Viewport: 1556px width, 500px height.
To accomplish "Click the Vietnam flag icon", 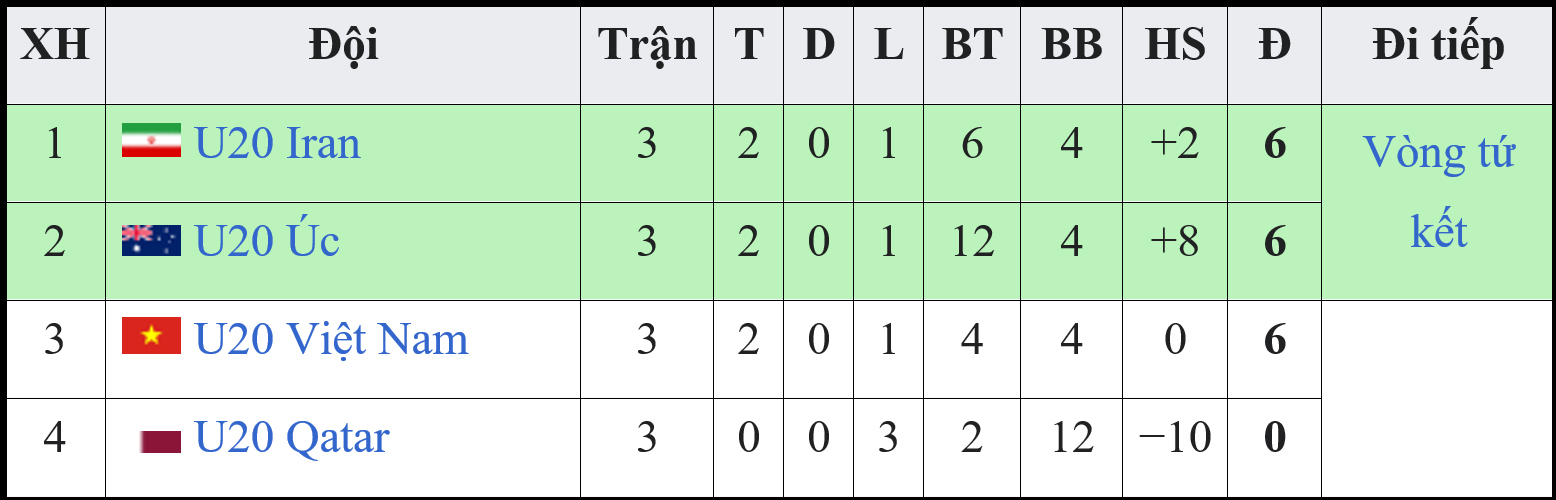I will (151, 335).
